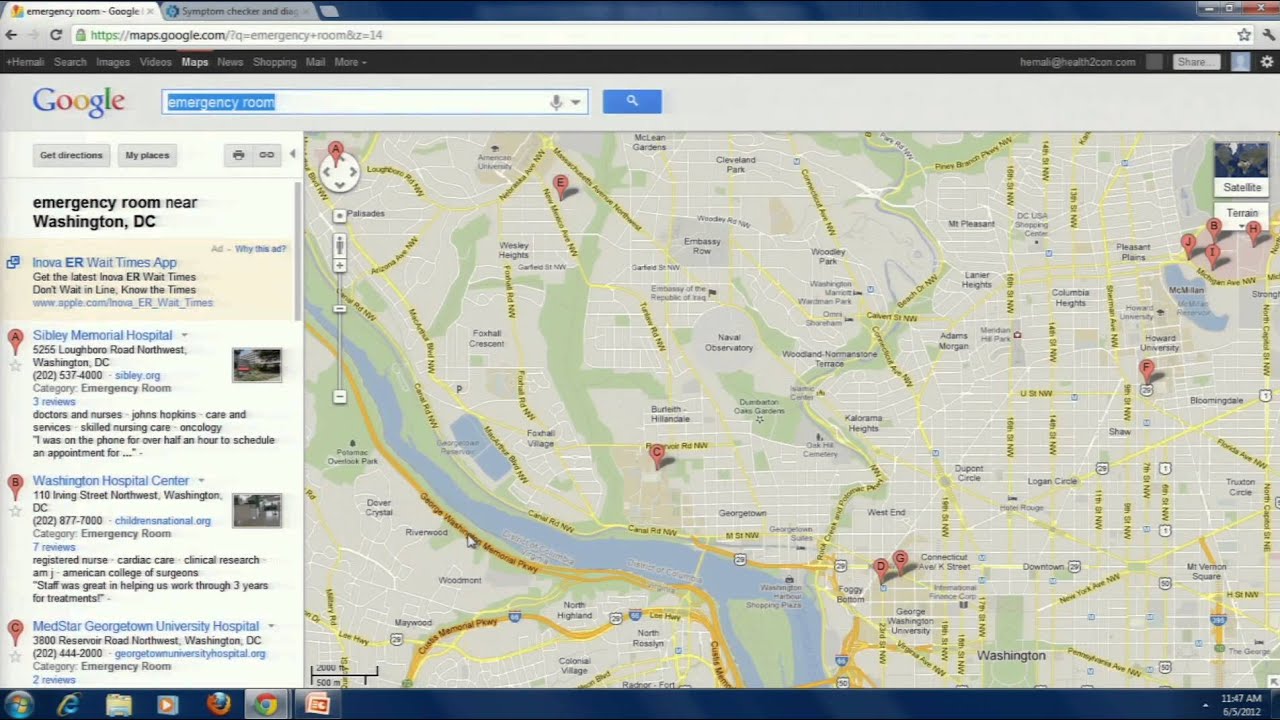This screenshot has width=1280, height=720.
Task: Click map marker F near Howard University
Action: click(x=1147, y=370)
